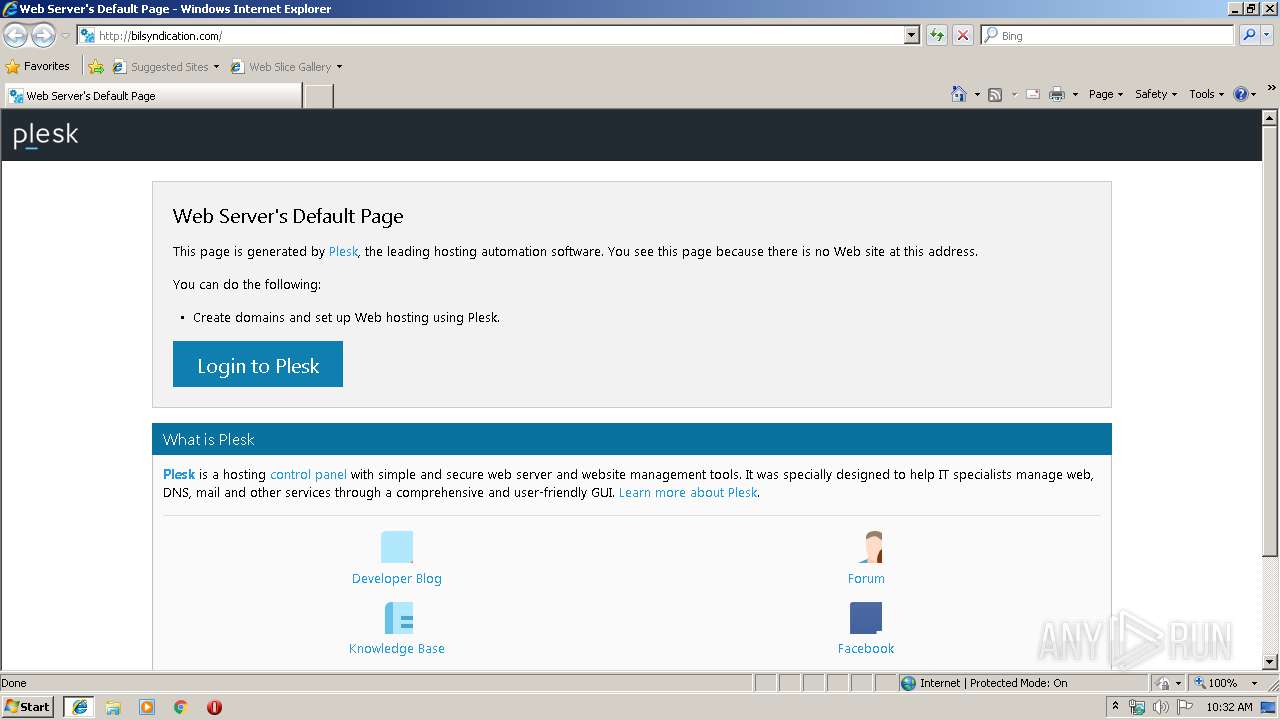This screenshot has height=720, width=1280.
Task: Open the Safety menu
Action: (1156, 94)
